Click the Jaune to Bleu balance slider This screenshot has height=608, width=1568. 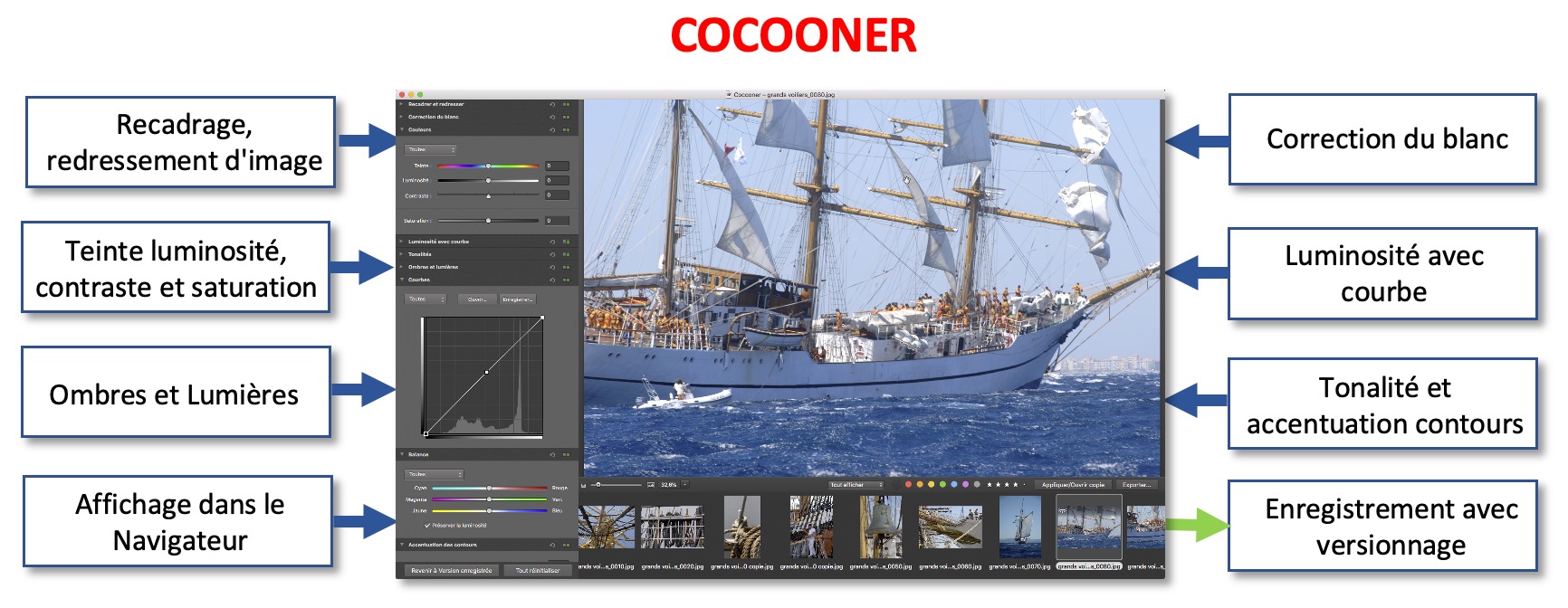pos(490,510)
